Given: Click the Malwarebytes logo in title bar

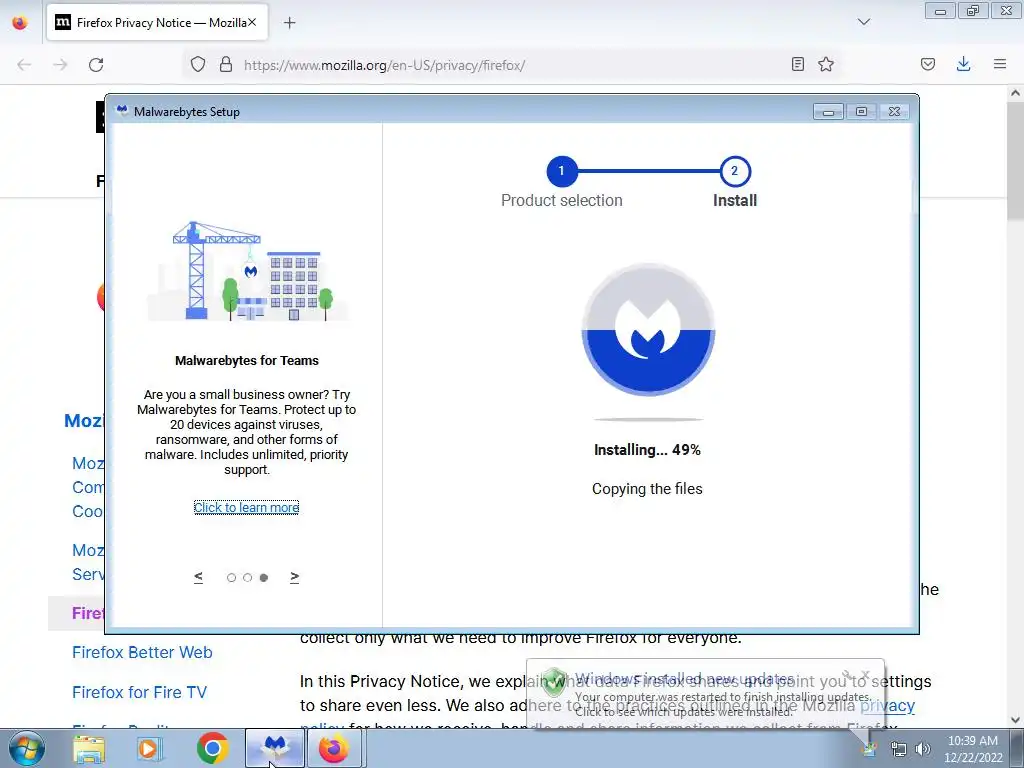Looking at the screenshot, I should 121,111.
